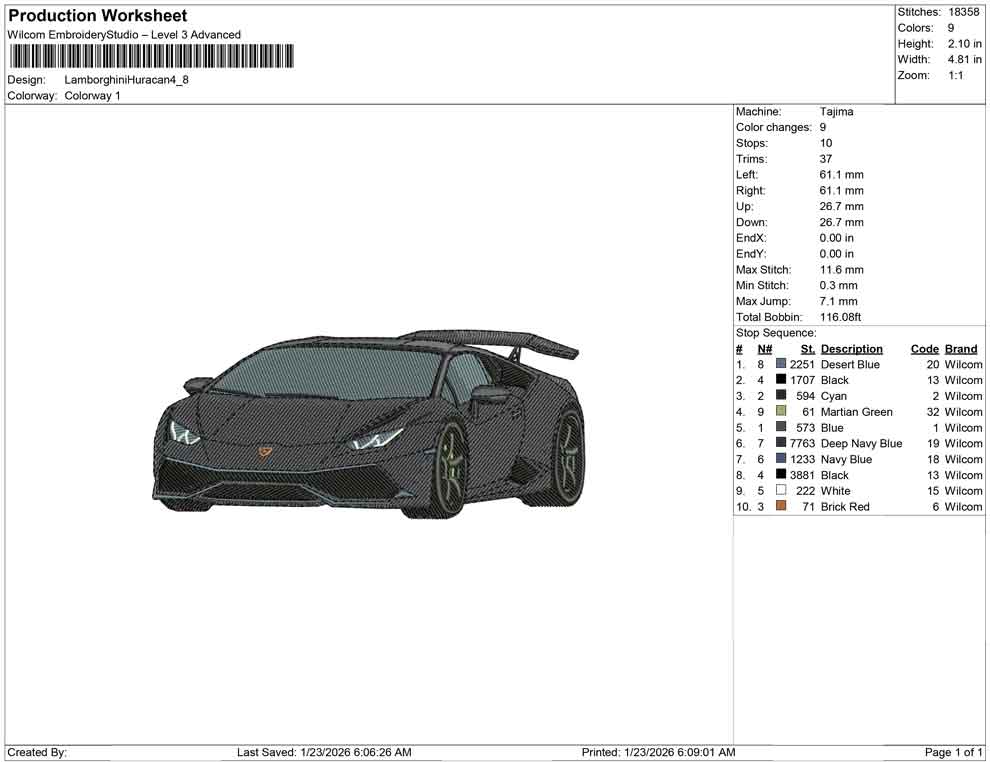Click the Code column header

point(925,348)
